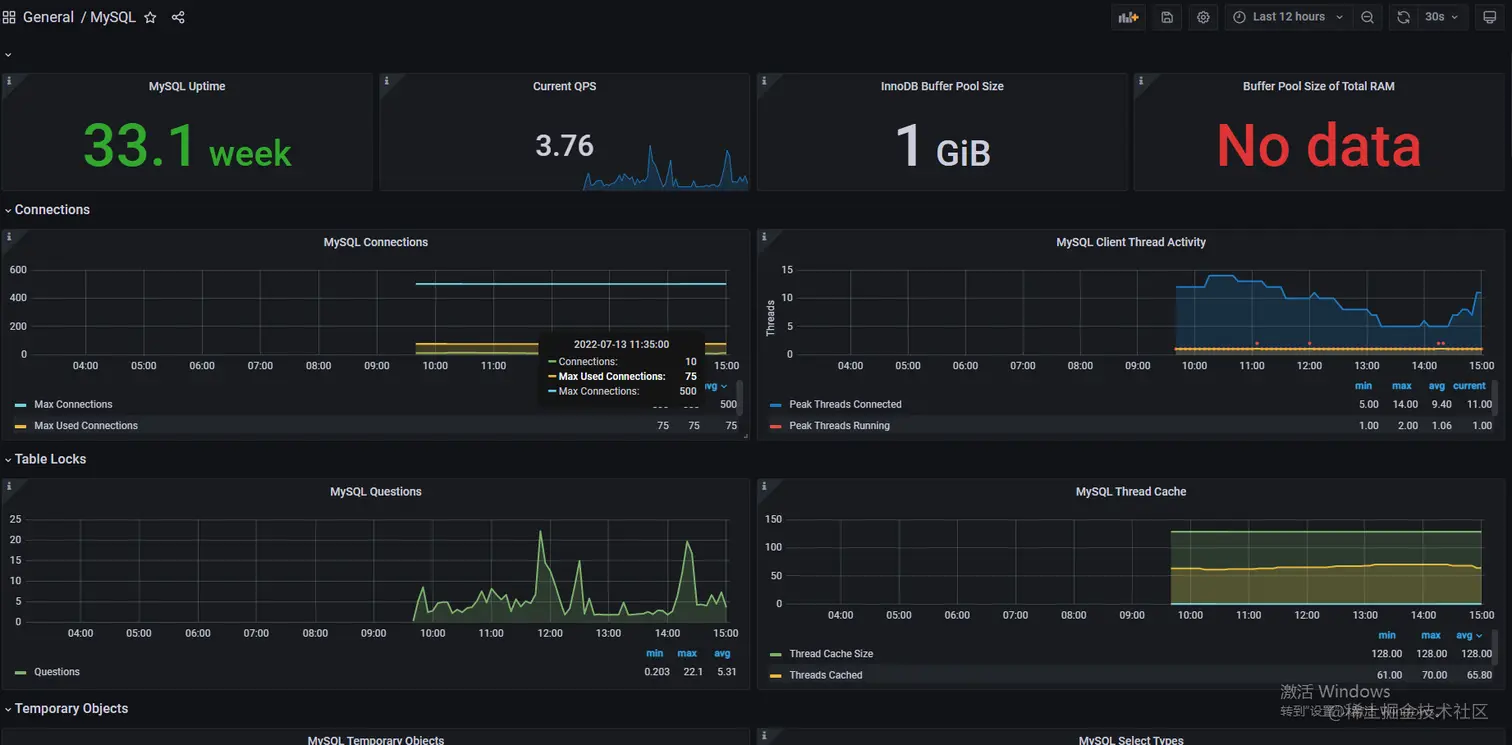1512x745 pixels.
Task: Open Current QPS panel title menu
Action: [564, 86]
